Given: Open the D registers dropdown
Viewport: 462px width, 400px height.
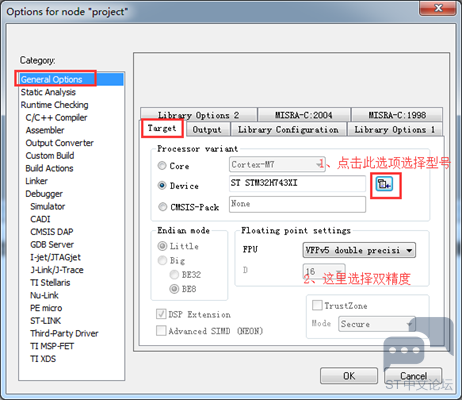Looking at the screenshot, I should pos(324,271).
